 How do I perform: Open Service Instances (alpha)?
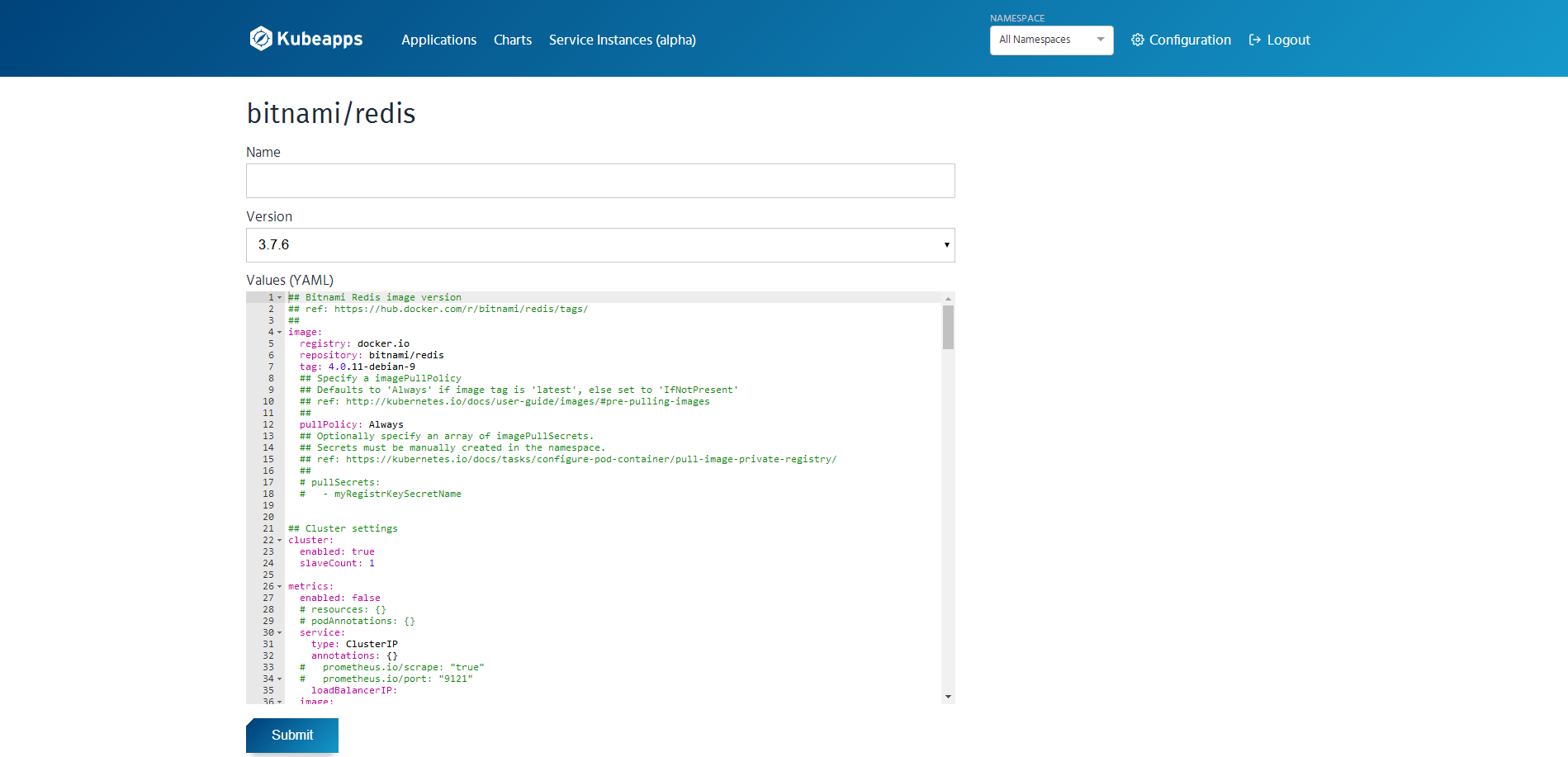pos(623,40)
